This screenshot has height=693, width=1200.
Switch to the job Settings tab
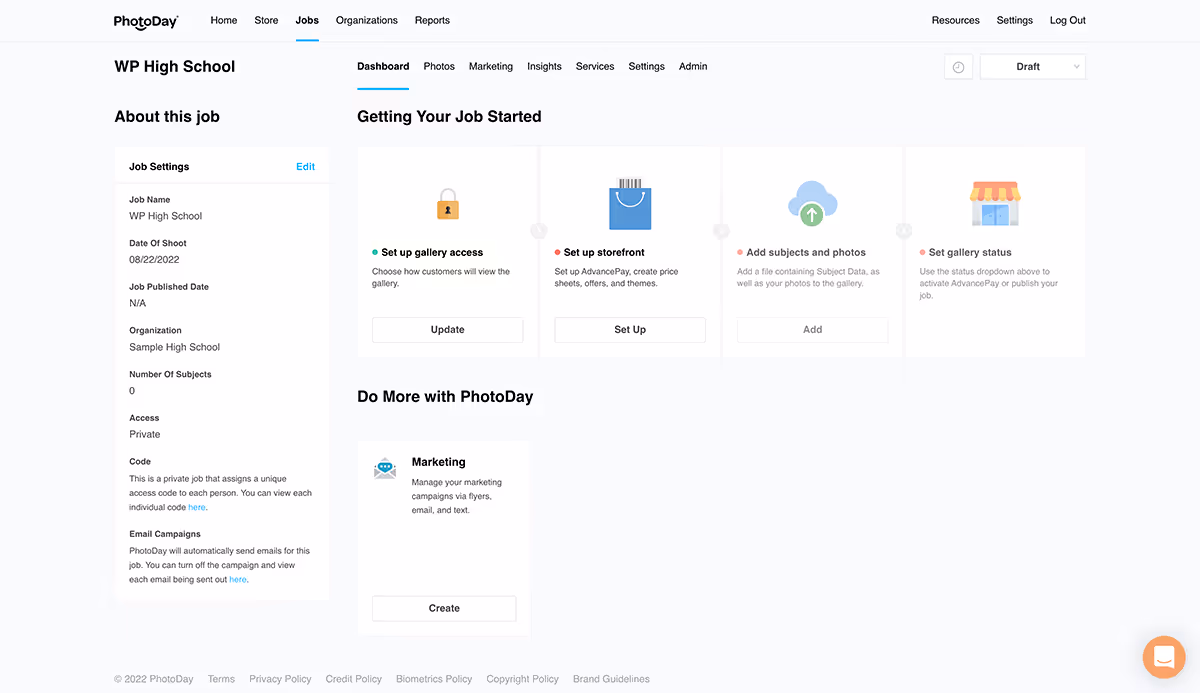point(646,66)
